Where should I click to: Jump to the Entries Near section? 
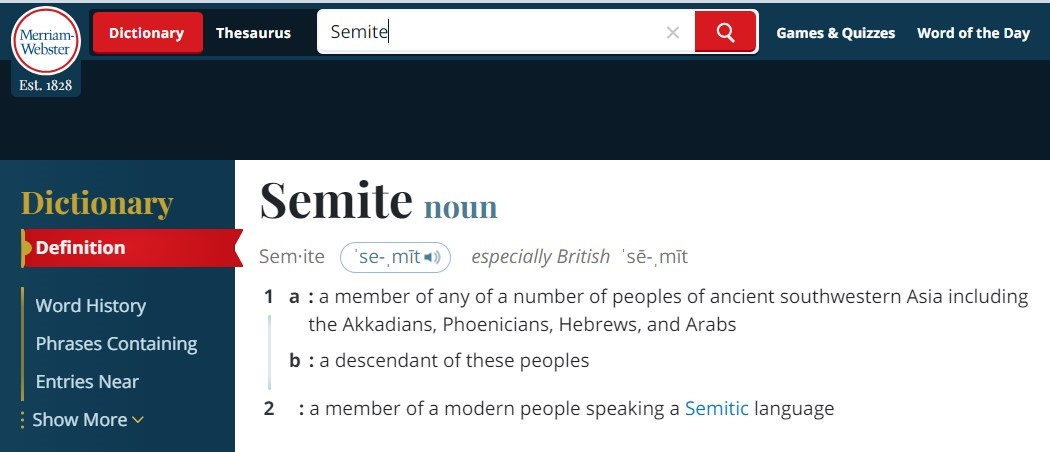click(x=87, y=382)
